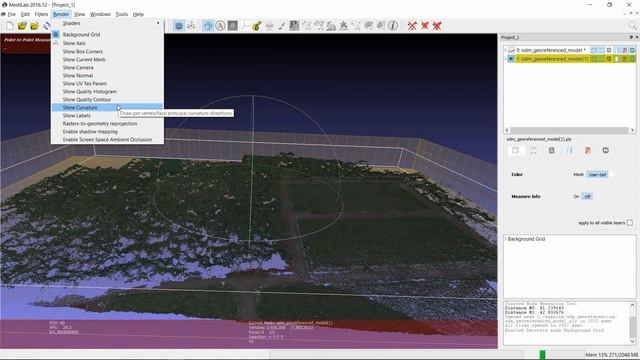Click log panel scroll down arrow
Viewport: 640px width, 360px height.
tap(632, 341)
